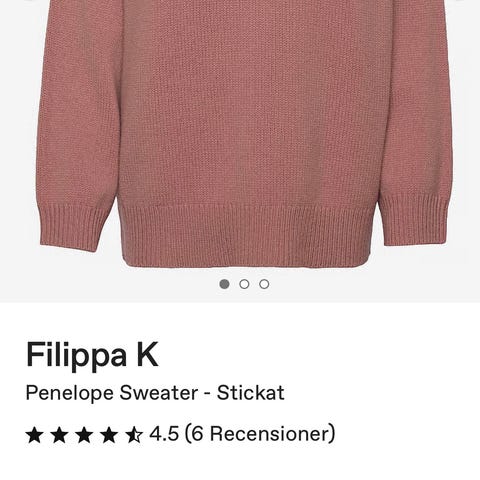This screenshot has width=480, height=480.
Task: Click the half-filled fifth star
Action: point(134,435)
